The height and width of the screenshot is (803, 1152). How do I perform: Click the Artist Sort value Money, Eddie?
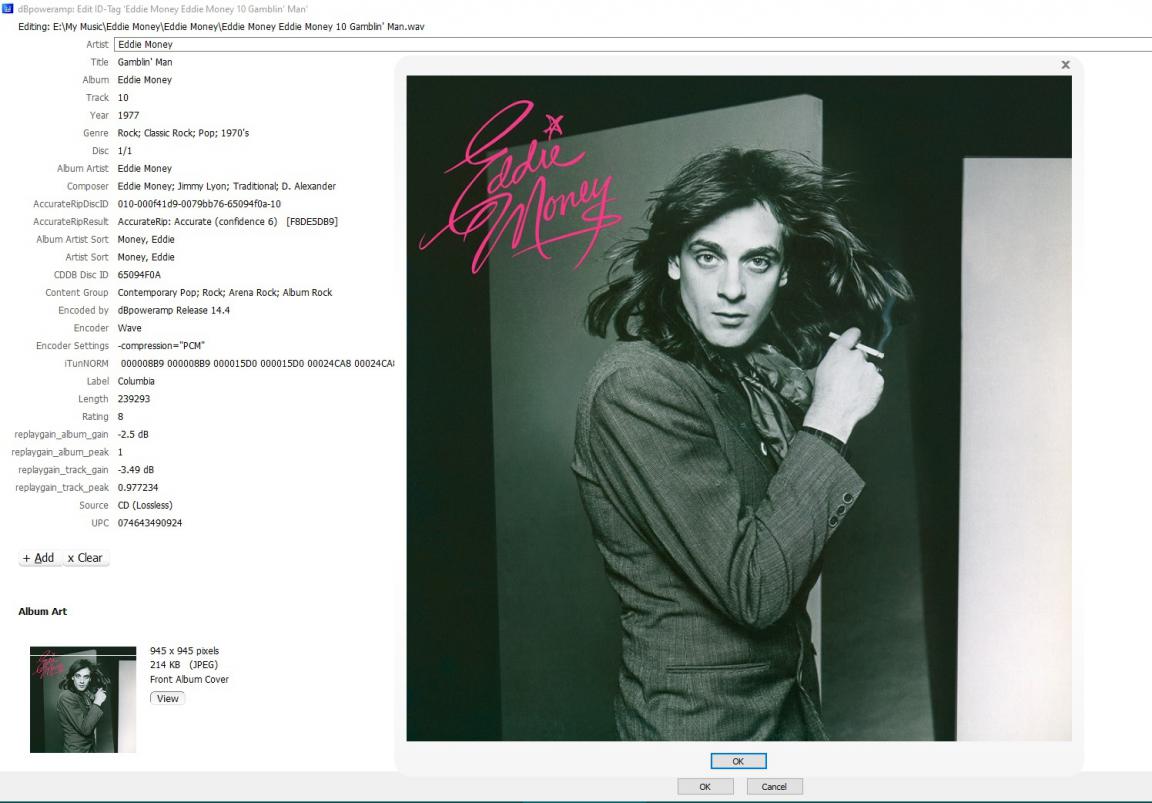tap(145, 256)
